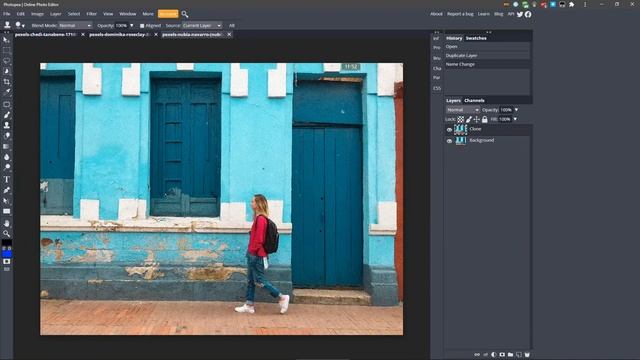Open the File menu
640x360 pixels.
(x=7, y=14)
